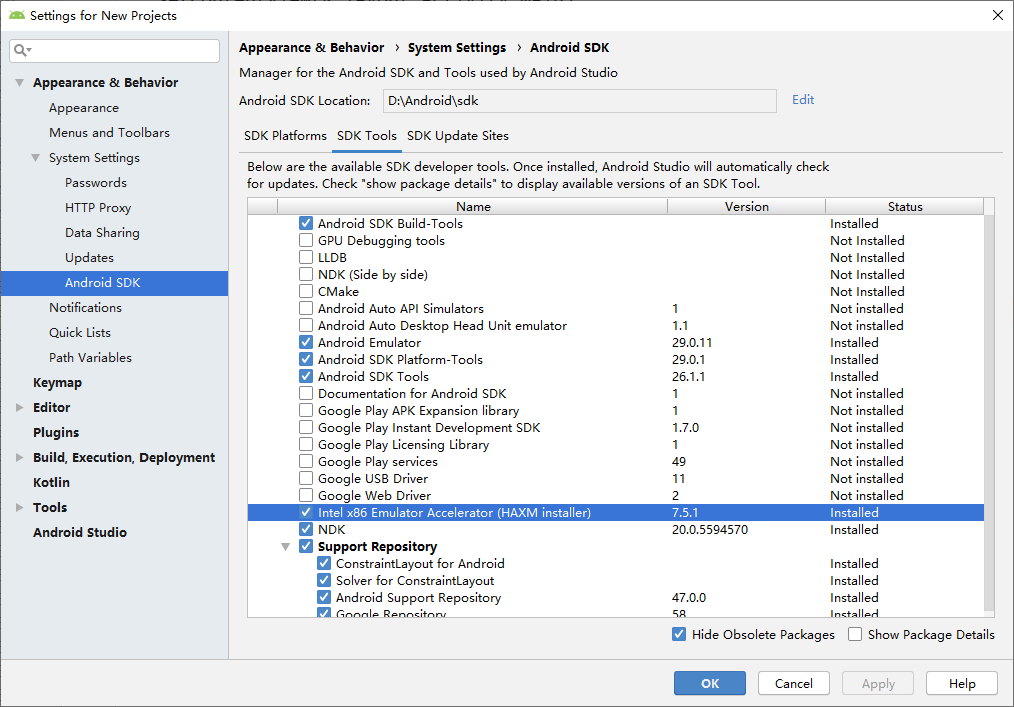This screenshot has height=707, width=1014.
Task: Click System Settings in the breadcrumb
Action: 457,48
